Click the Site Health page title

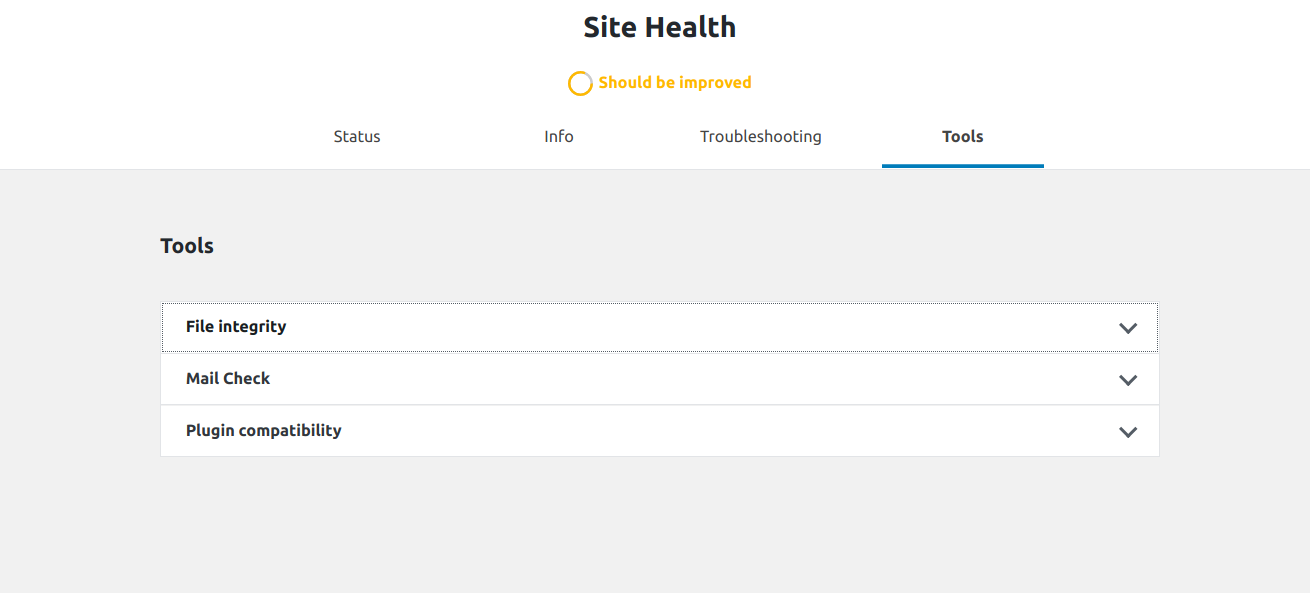pyautogui.click(x=660, y=27)
